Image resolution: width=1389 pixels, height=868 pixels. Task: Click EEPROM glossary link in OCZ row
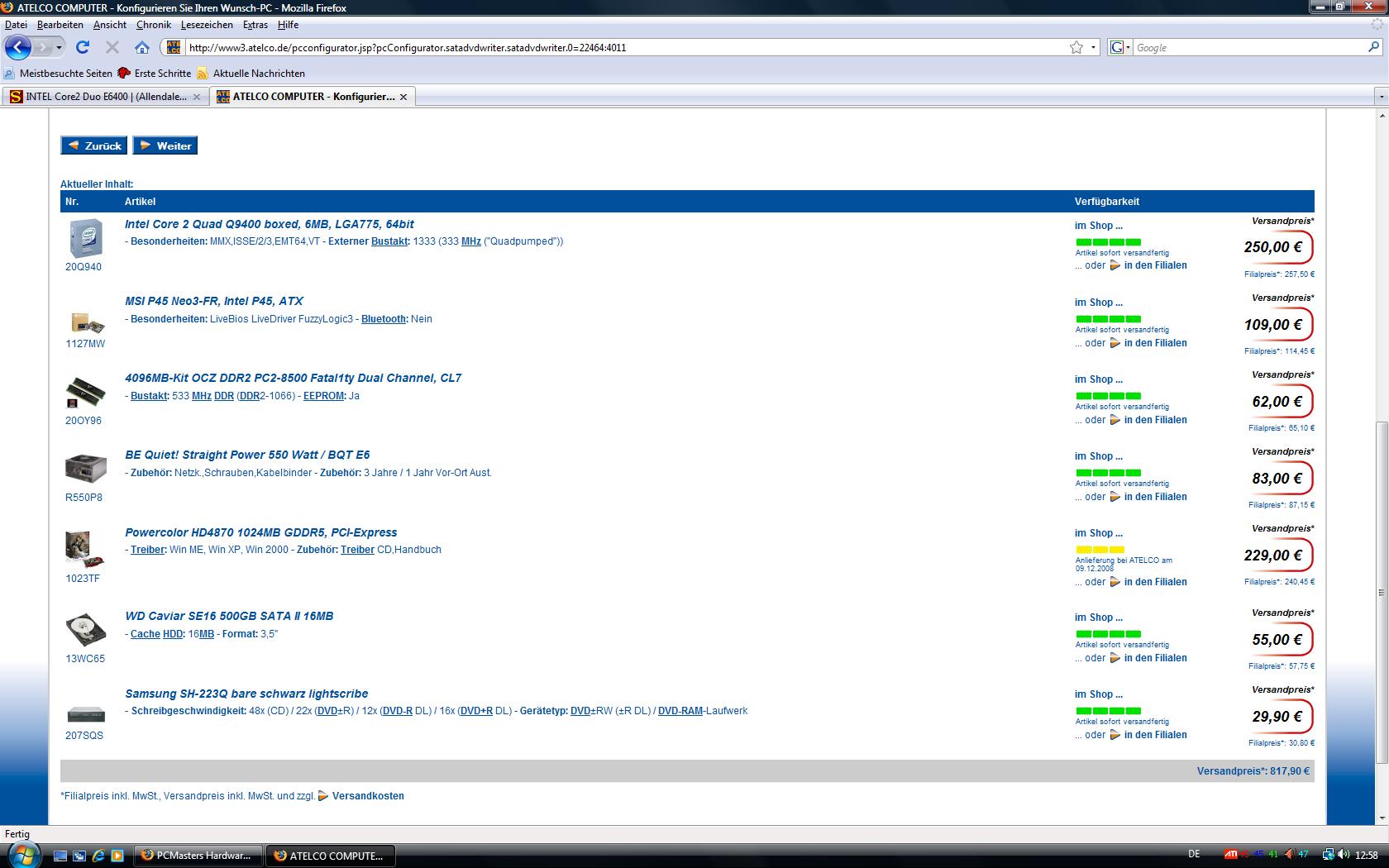[323, 396]
